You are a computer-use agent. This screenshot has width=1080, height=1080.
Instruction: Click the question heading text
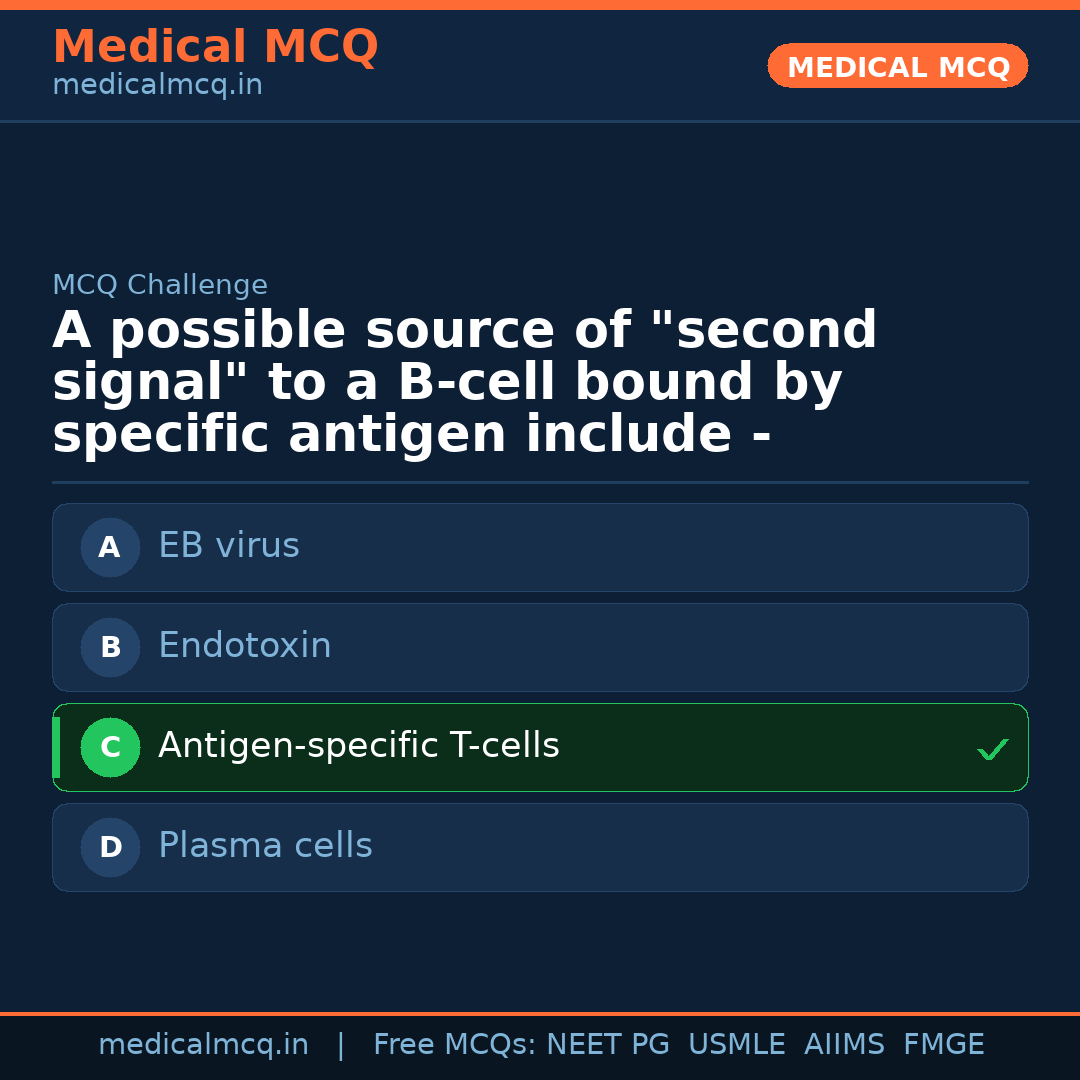tap(464, 383)
